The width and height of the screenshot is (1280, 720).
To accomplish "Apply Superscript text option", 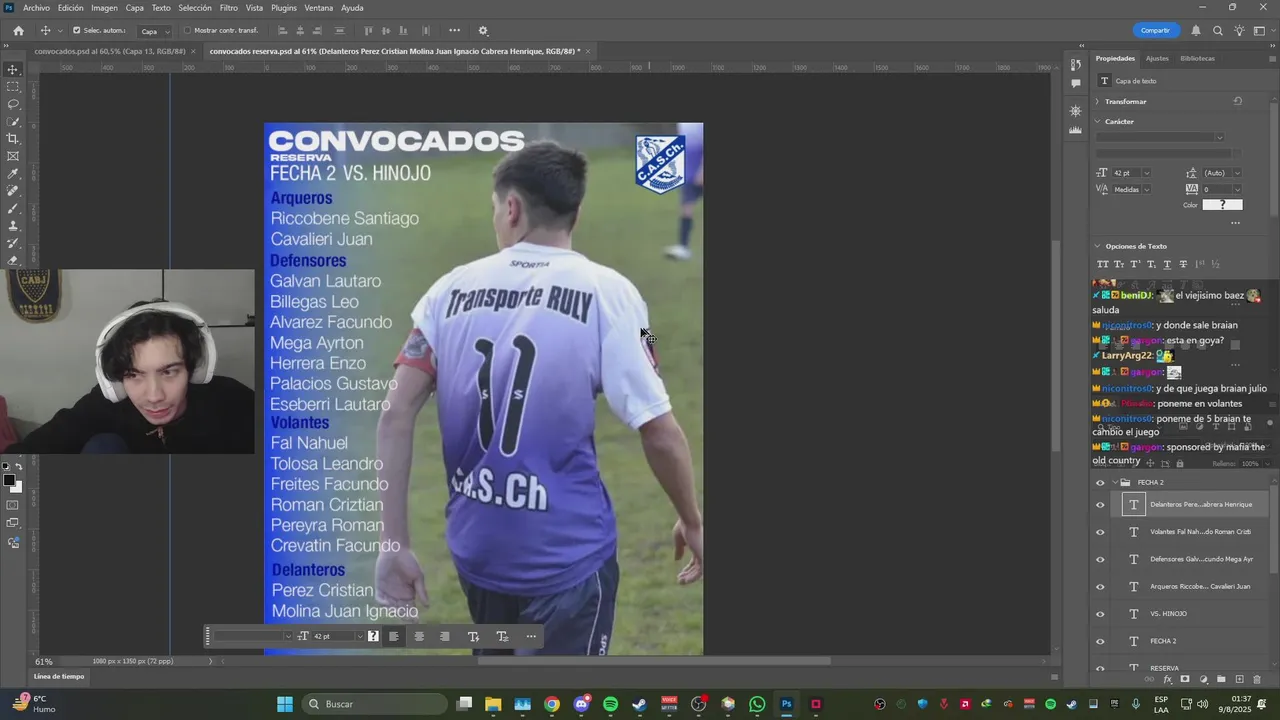I will pyautogui.click(x=1135, y=264).
